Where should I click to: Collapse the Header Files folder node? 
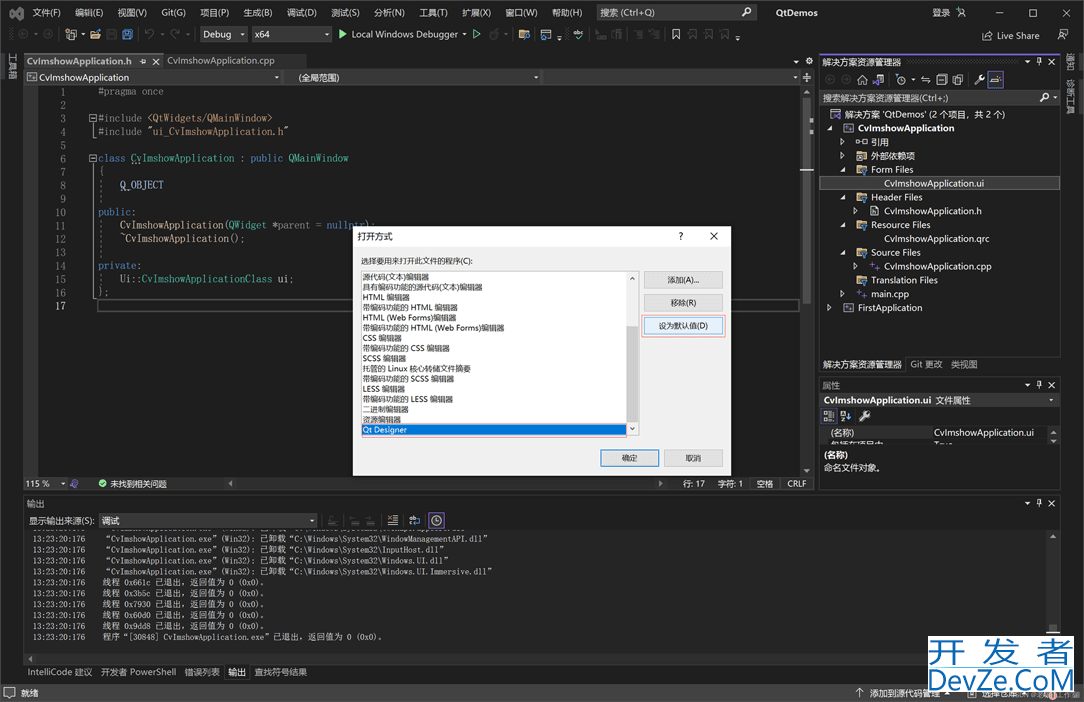click(x=843, y=197)
